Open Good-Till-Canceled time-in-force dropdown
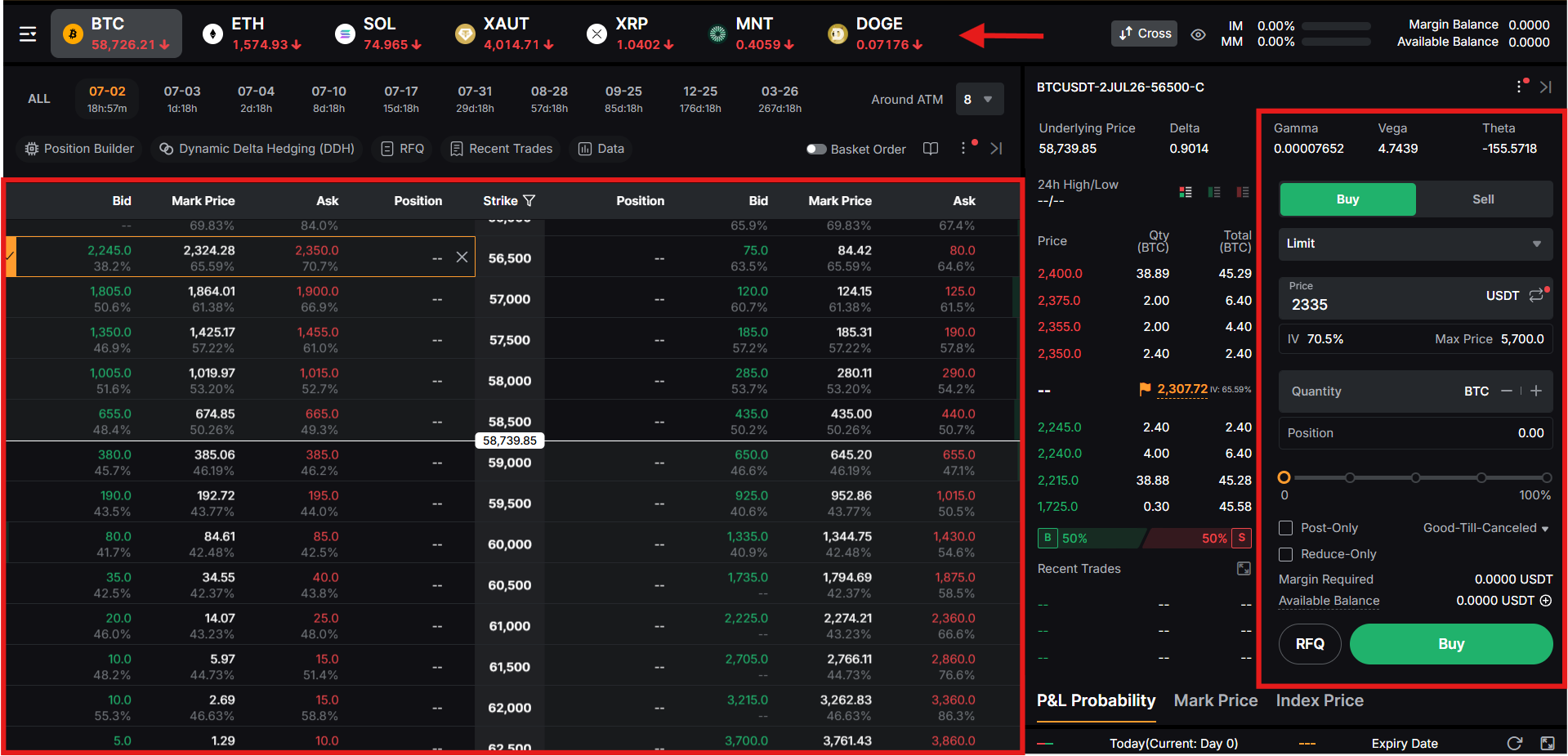The height and width of the screenshot is (756, 1568). (x=1485, y=528)
